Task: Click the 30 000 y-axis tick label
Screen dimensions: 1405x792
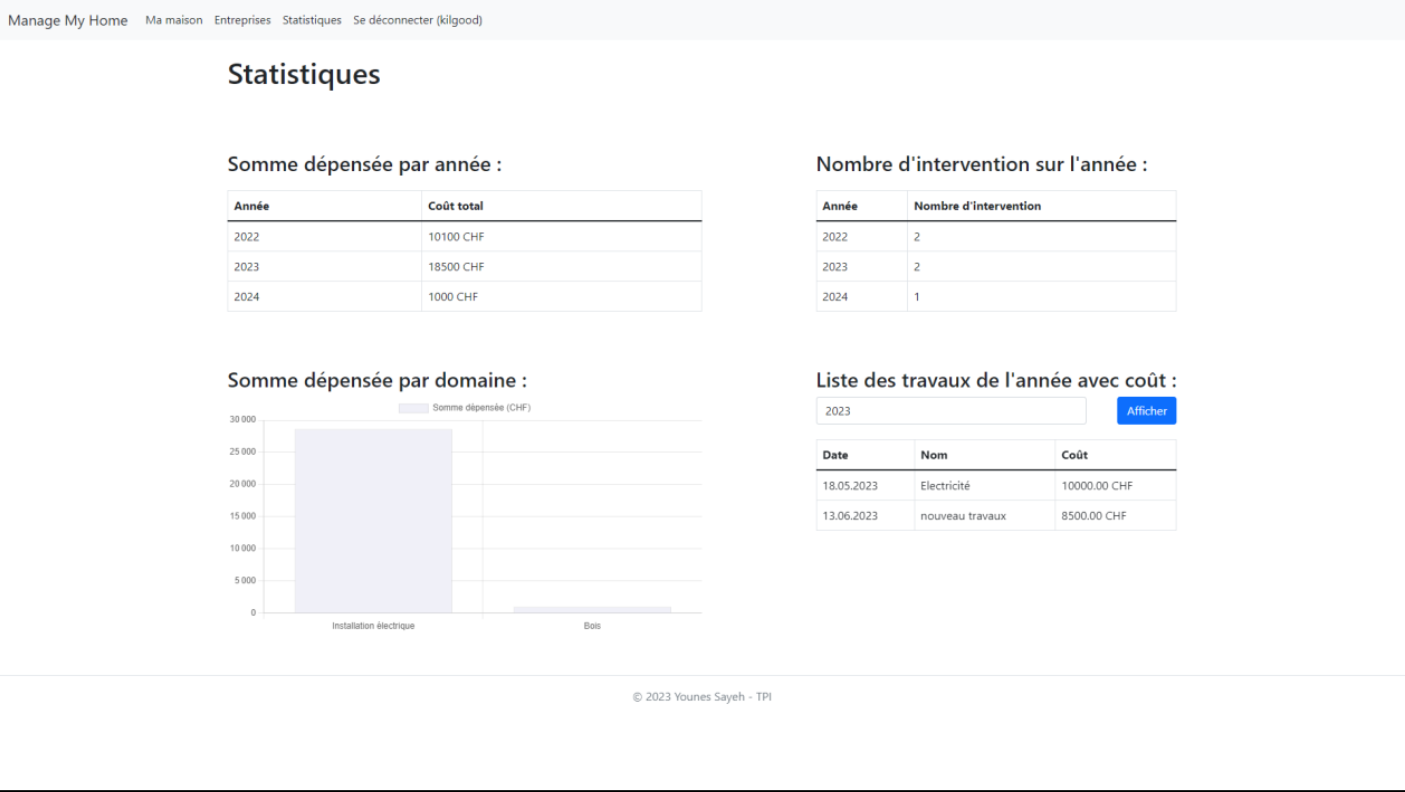Action: point(242,420)
